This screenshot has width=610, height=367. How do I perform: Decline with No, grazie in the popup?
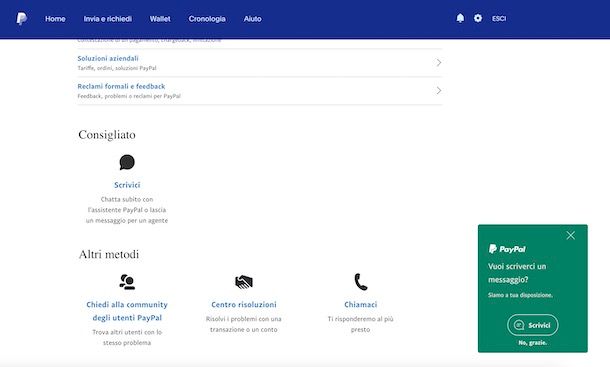(x=533, y=343)
